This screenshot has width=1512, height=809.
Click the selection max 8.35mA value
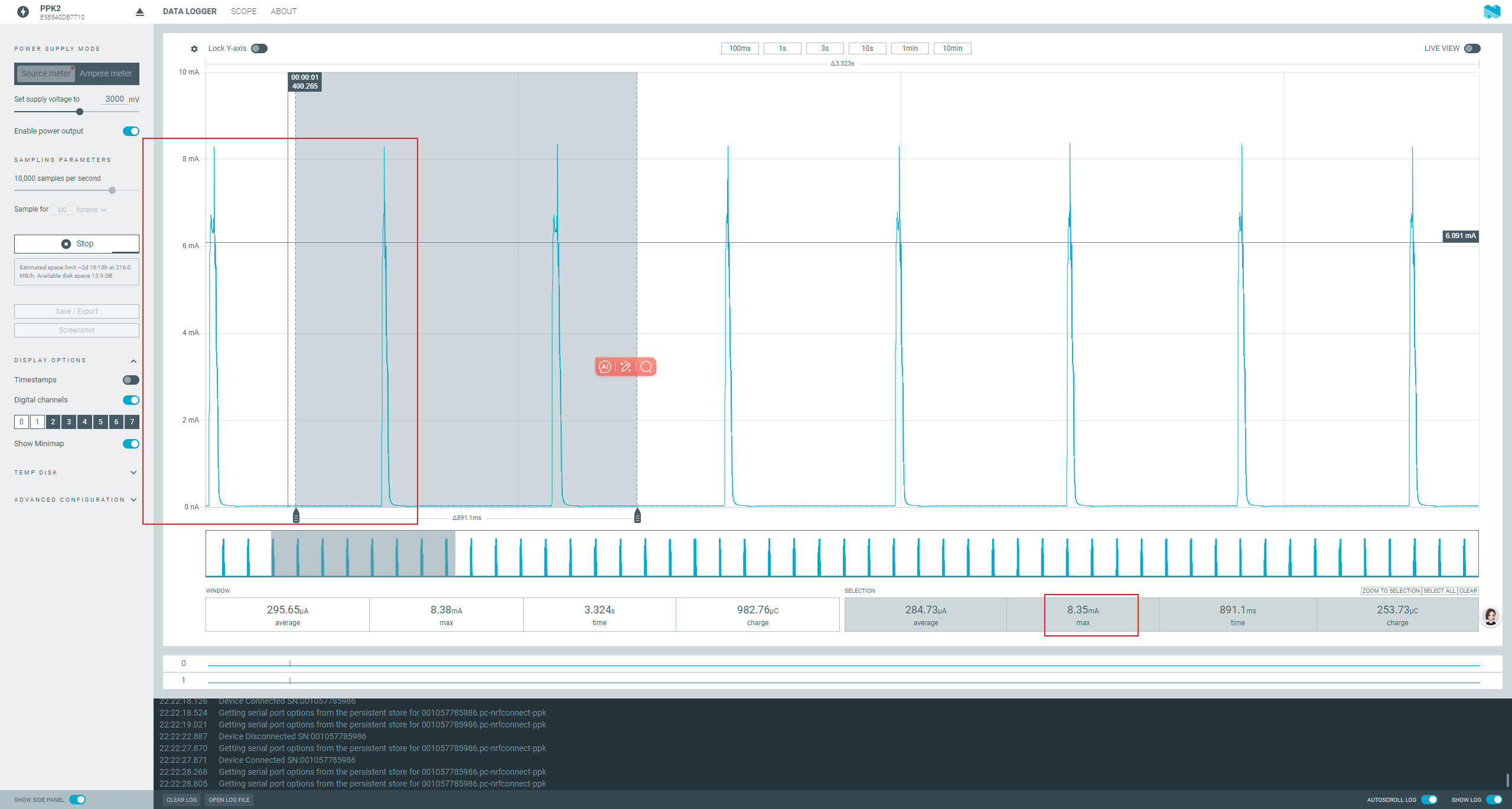1083,610
